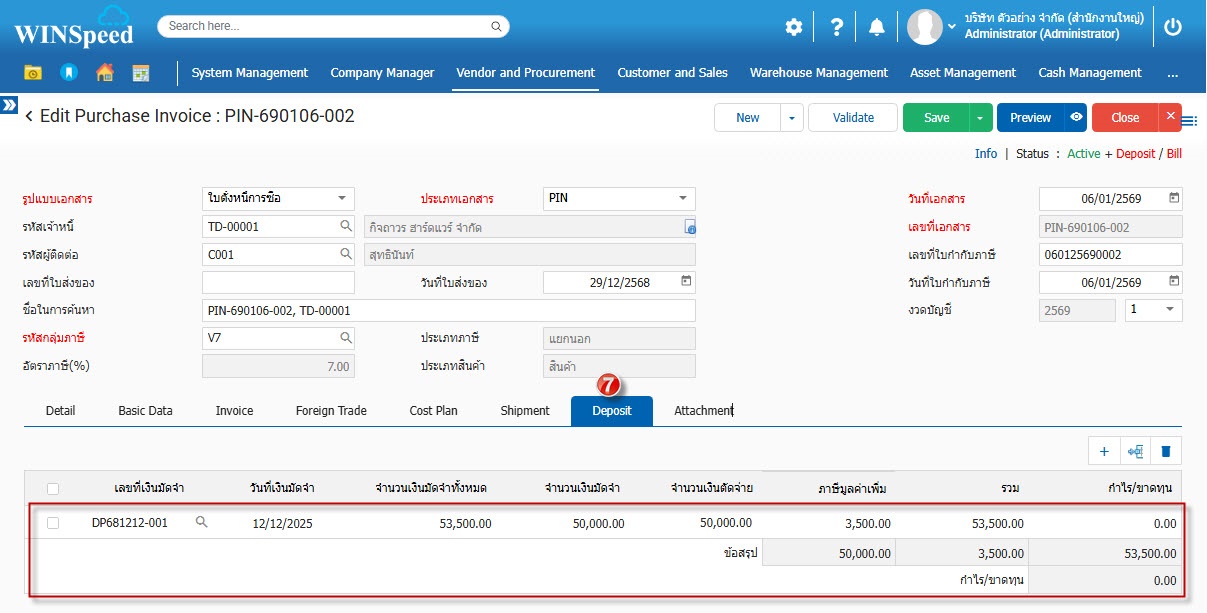The image size is (1207, 613).
Task: Click the help question mark icon
Action: click(836, 27)
